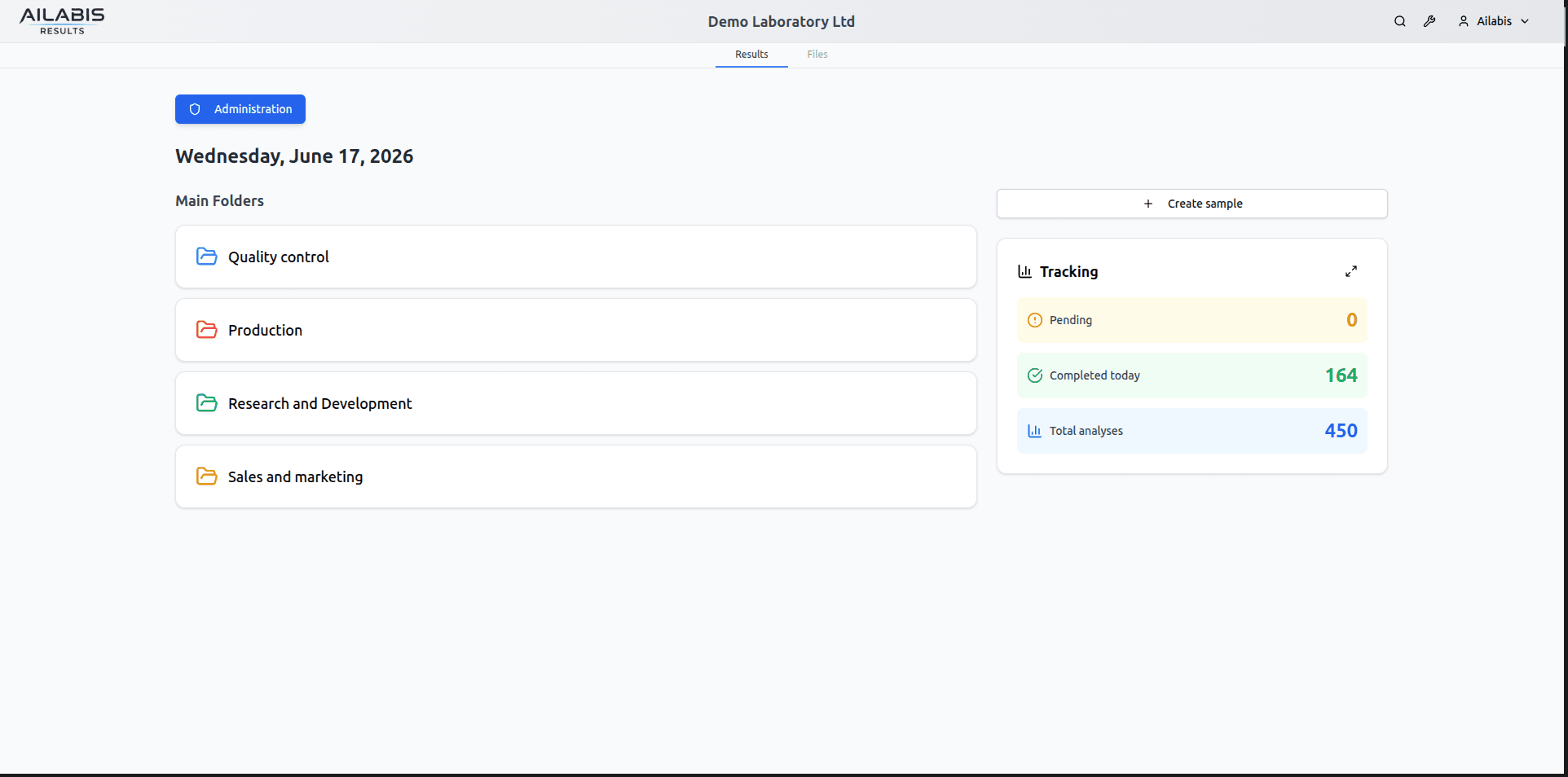The width and height of the screenshot is (1568, 777).
Task: Click the green Research and Development folder icon
Action: [x=207, y=403]
